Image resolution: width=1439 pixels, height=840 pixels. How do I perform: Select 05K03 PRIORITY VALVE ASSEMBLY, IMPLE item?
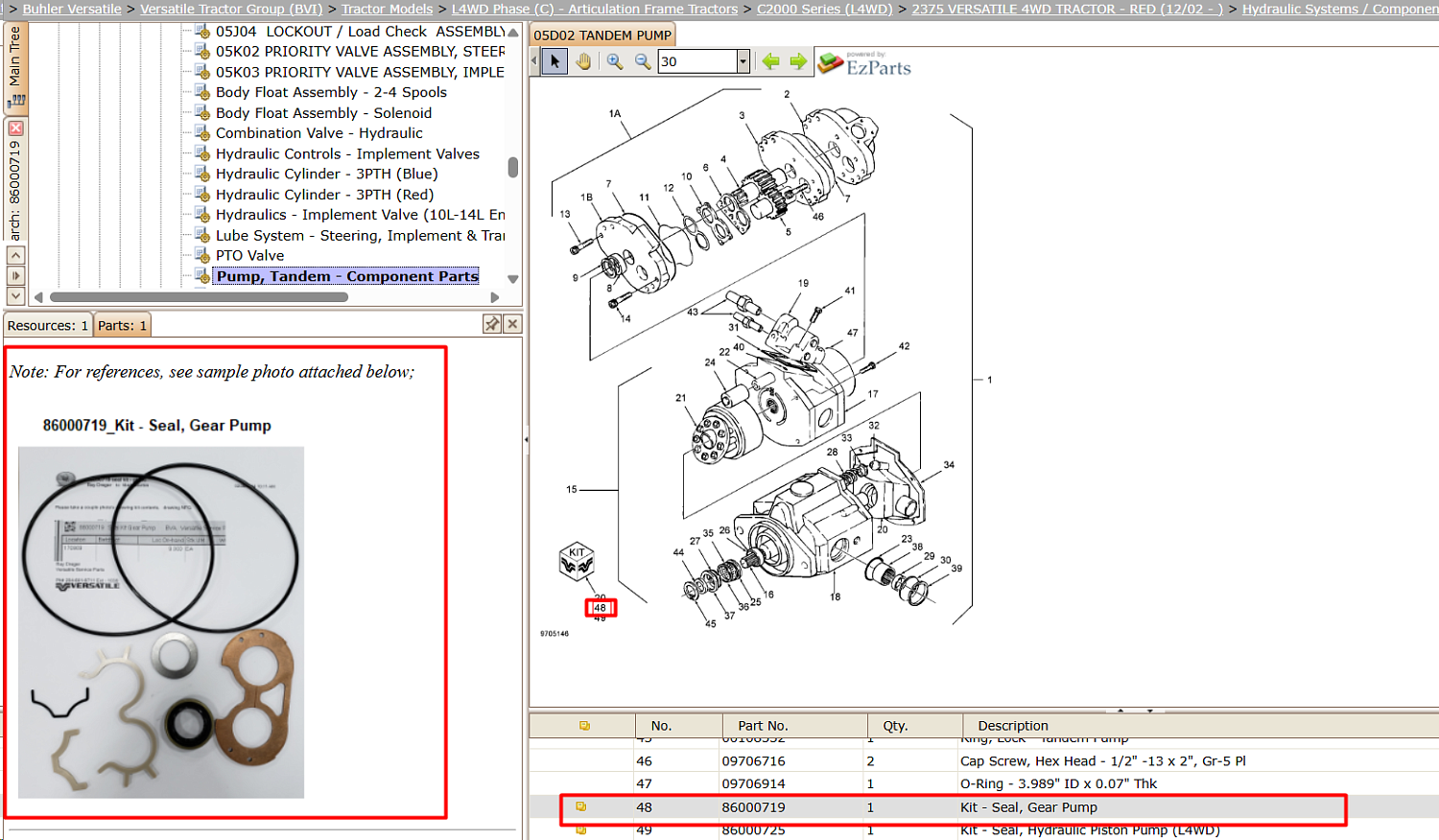click(x=360, y=72)
